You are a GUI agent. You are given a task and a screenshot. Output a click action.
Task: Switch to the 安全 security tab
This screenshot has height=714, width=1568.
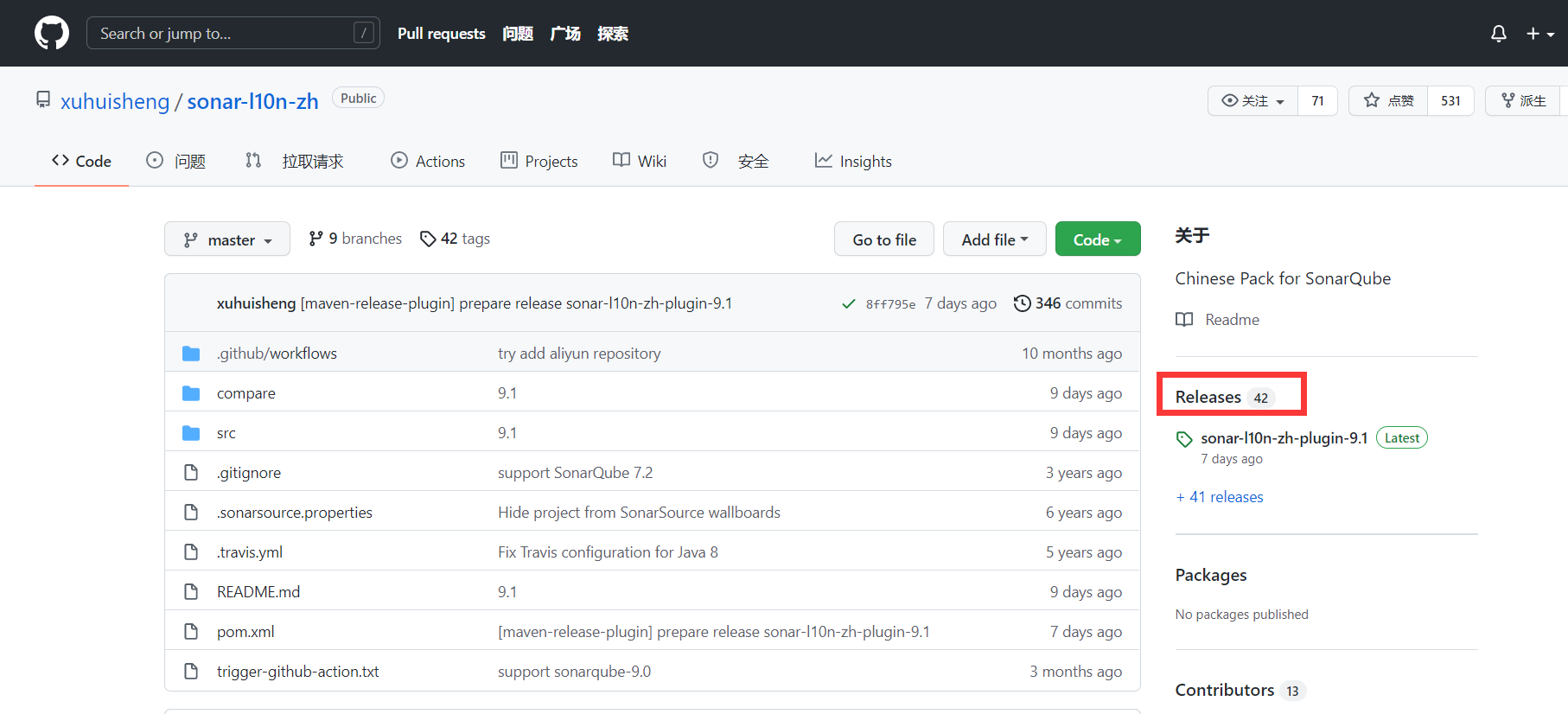click(736, 161)
